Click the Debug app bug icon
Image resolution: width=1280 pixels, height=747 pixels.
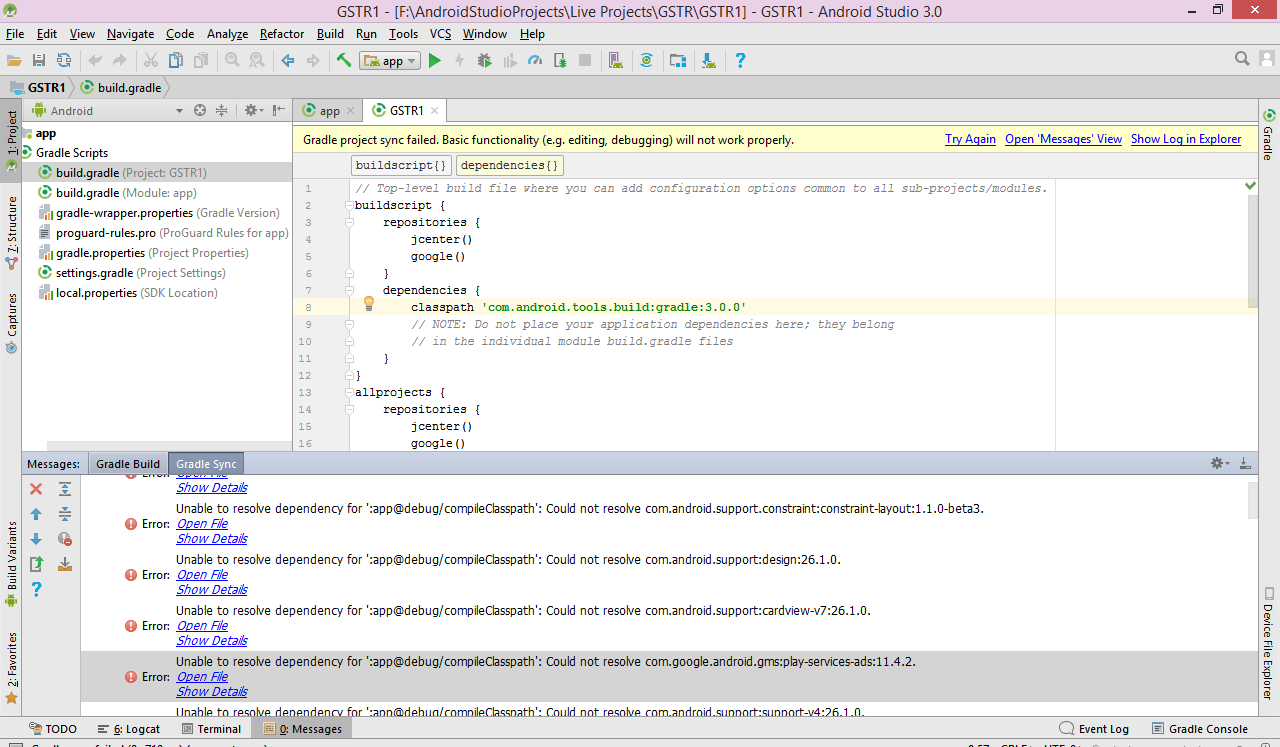[485, 61]
